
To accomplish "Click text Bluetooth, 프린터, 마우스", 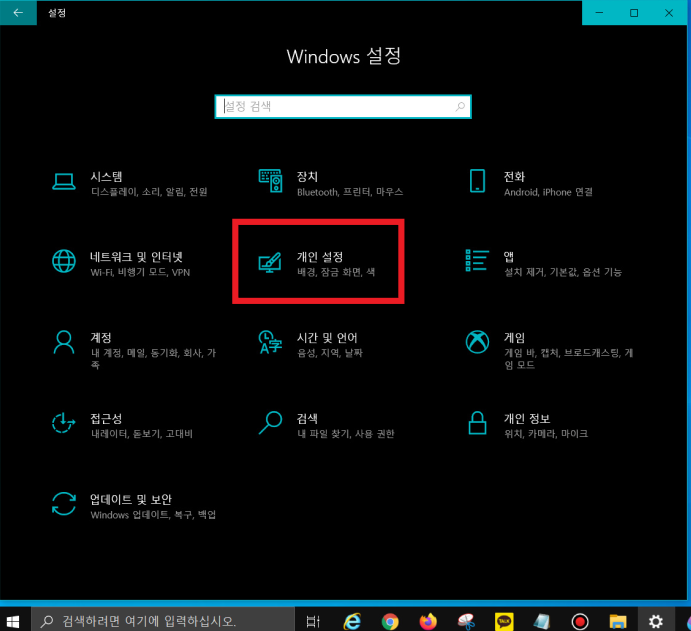I will pyautogui.click(x=350, y=192).
